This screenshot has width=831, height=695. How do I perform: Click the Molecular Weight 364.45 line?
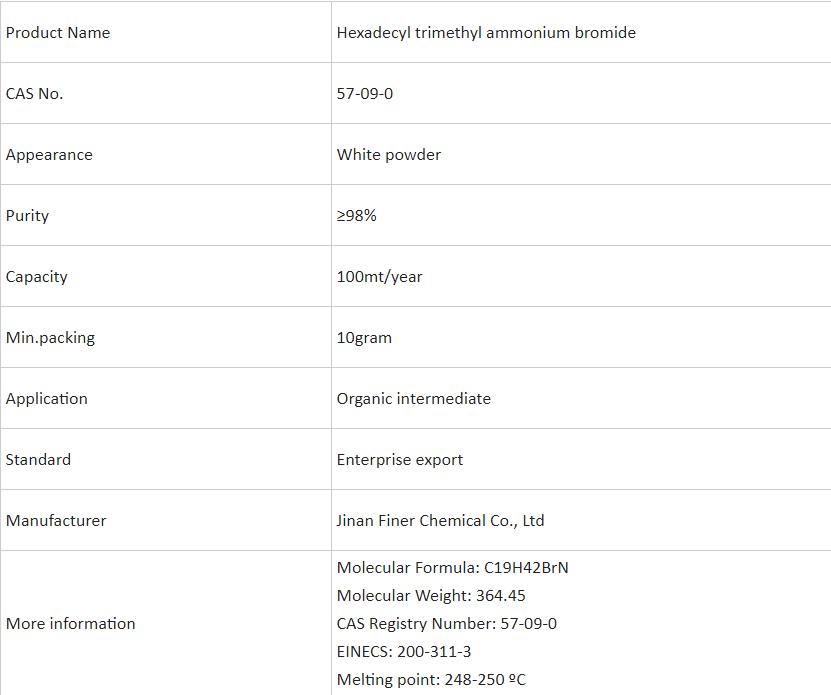[x=431, y=595]
